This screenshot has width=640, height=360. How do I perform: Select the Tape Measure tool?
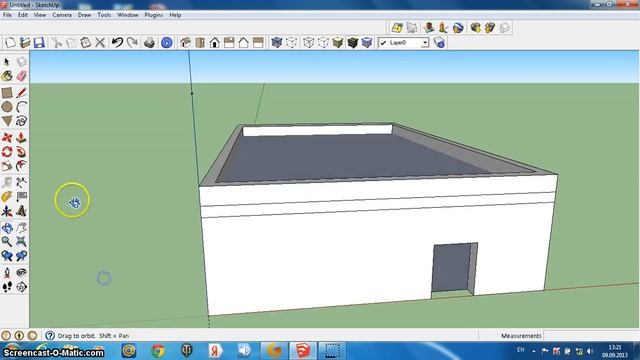click(x=7, y=182)
